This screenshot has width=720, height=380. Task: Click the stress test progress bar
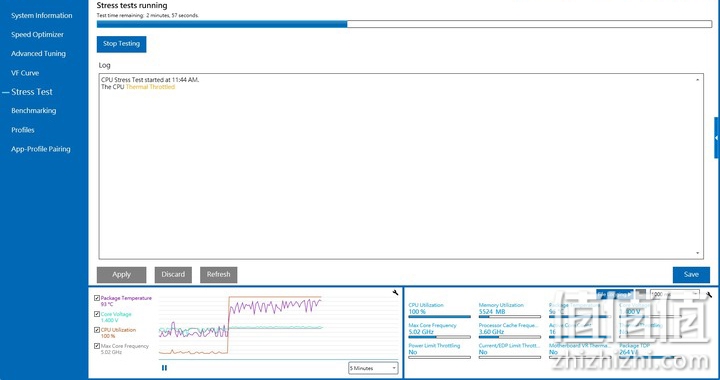click(x=404, y=24)
